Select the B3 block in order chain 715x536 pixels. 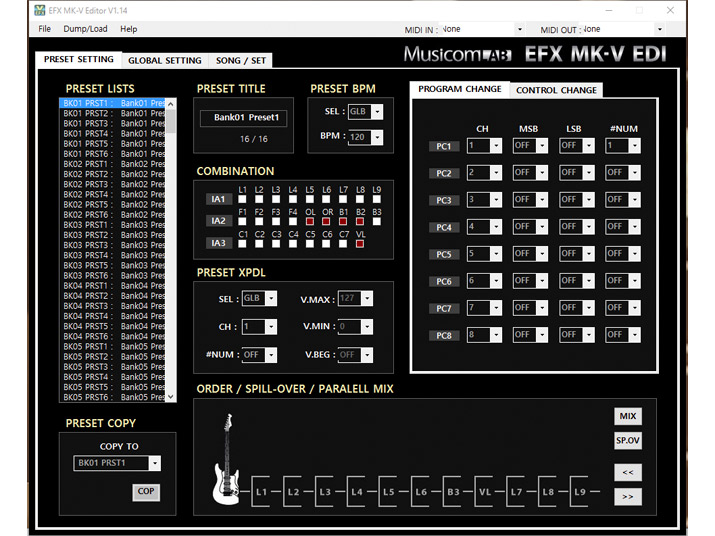pyautogui.click(x=452, y=492)
